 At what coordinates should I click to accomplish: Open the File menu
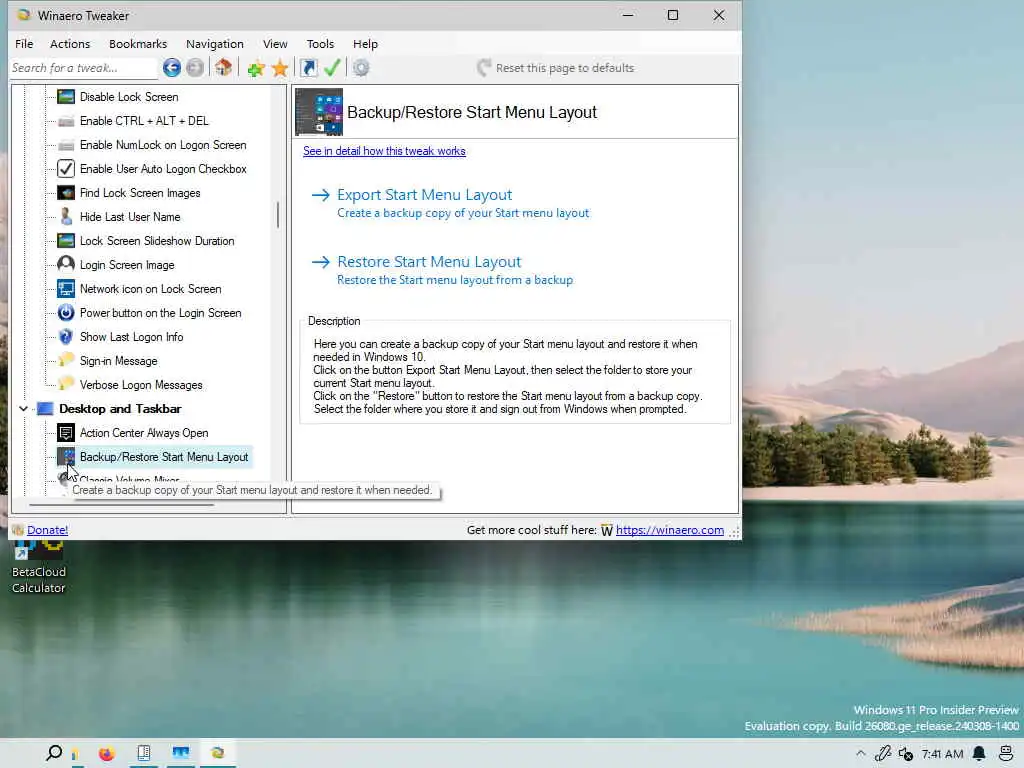[x=24, y=44]
